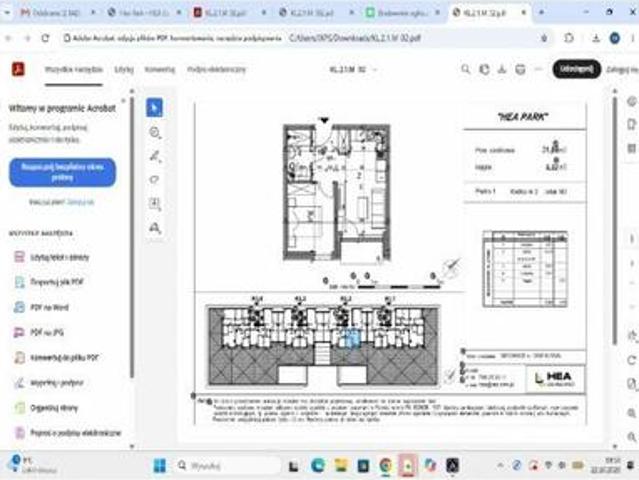Open 'Poproś o podpisy elektroniczne' tool
Viewport: 639px width, 480px height.
tap(68, 433)
